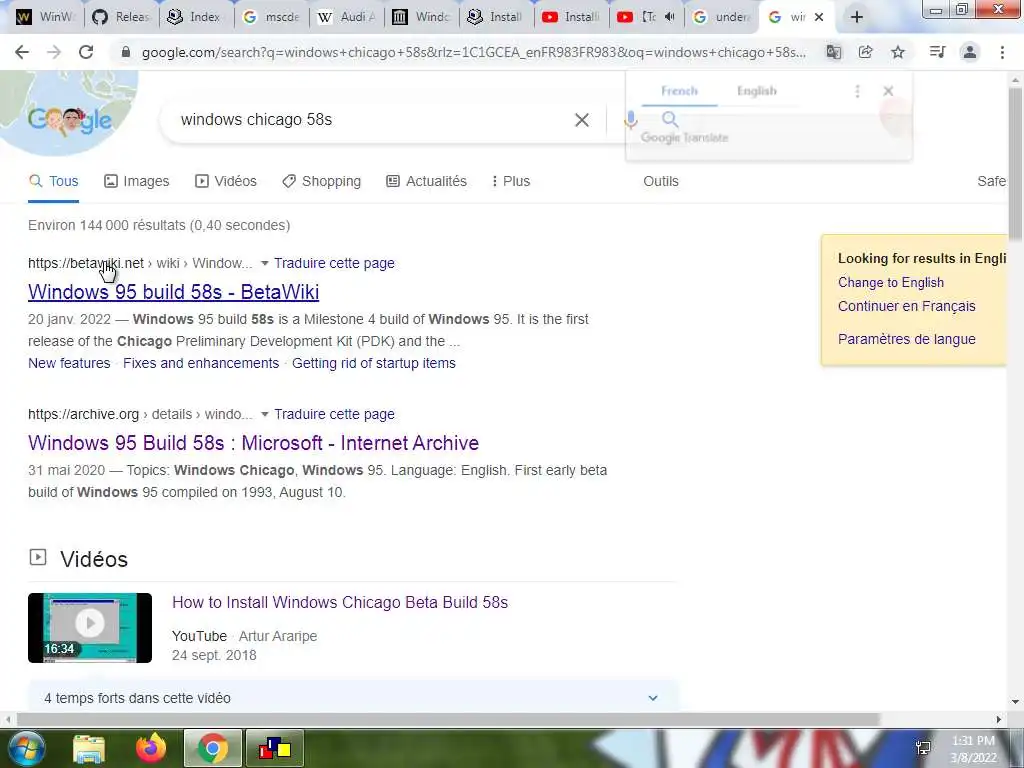This screenshot has height=768, width=1024.
Task: Open the media control icon in toolbar
Action: [x=937, y=52]
